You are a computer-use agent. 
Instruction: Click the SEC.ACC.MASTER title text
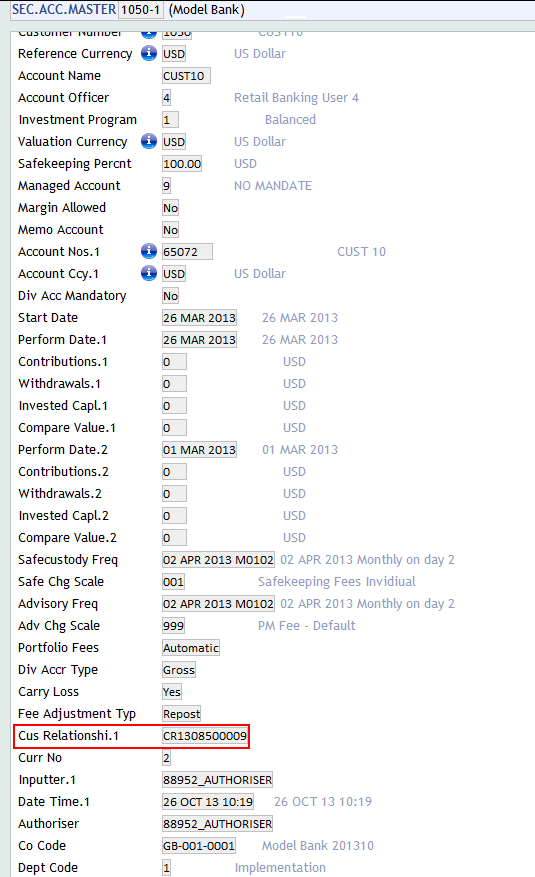click(64, 10)
